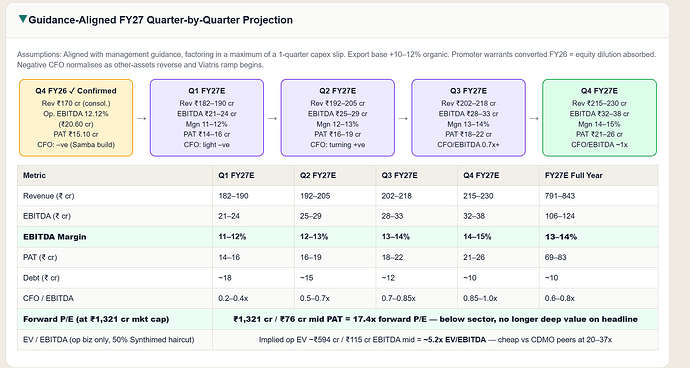Screen dimensions: 690x368
Task: Select the Q2 FY27E projection card
Action: pos(338,118)
